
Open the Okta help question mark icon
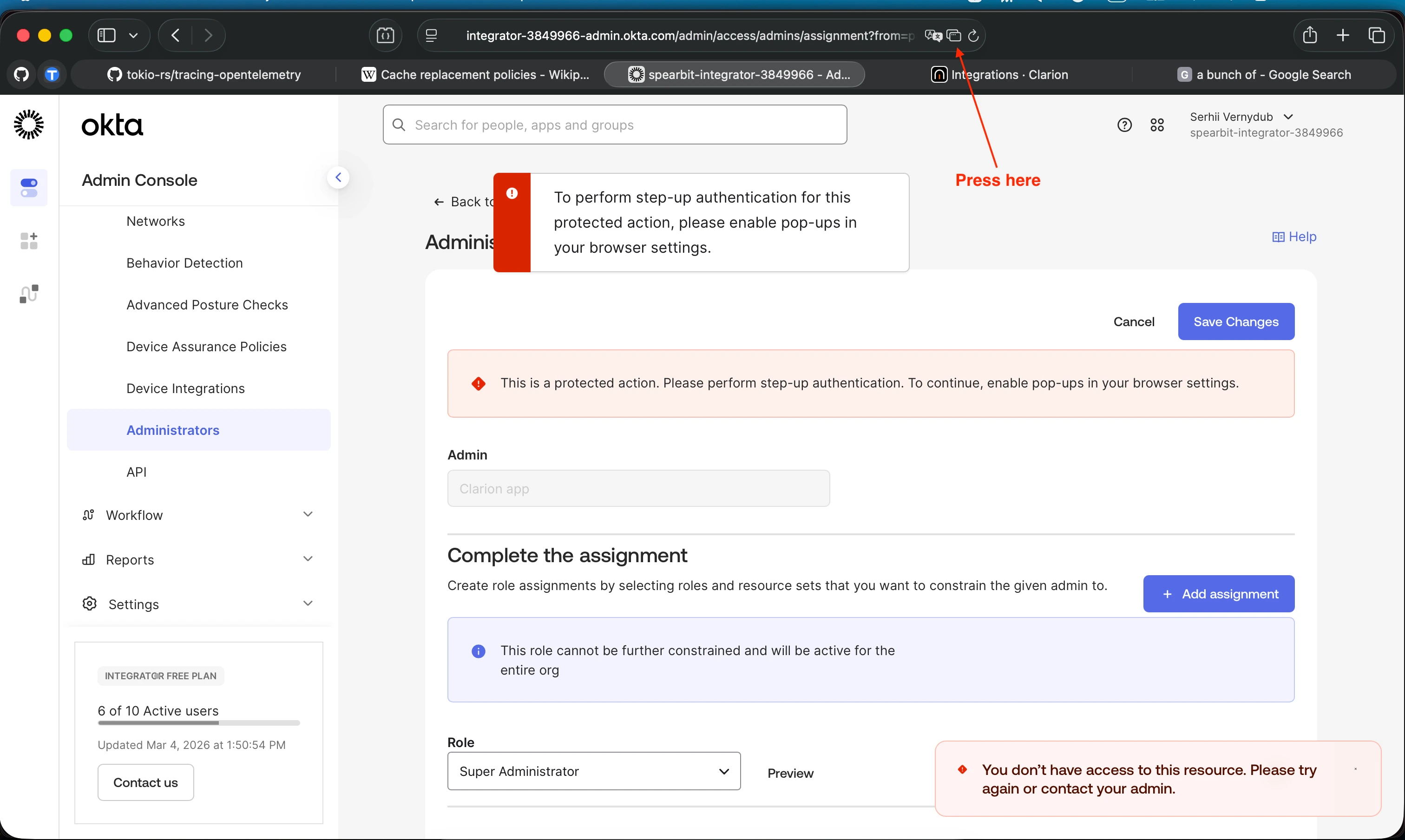pyautogui.click(x=1124, y=125)
